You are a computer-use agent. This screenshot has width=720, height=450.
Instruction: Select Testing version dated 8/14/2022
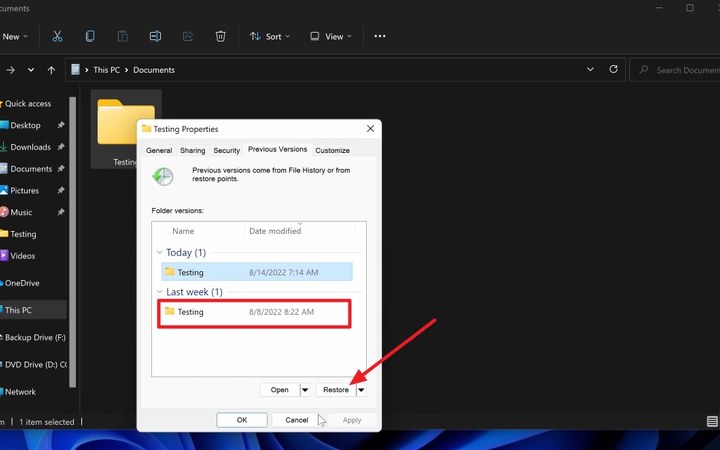[x=257, y=272]
